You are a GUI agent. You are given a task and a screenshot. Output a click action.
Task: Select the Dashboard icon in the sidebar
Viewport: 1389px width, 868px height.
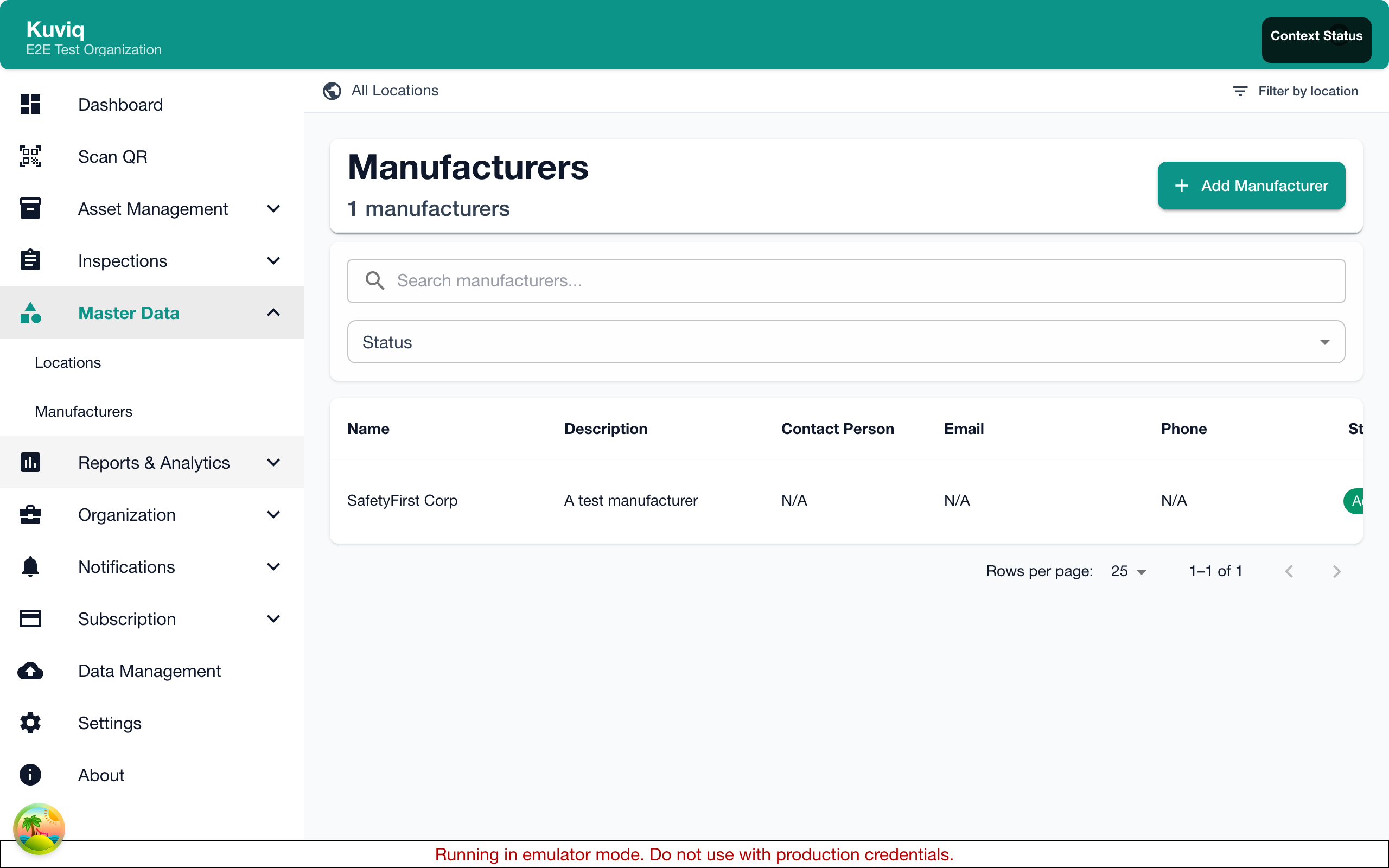pyautogui.click(x=30, y=105)
